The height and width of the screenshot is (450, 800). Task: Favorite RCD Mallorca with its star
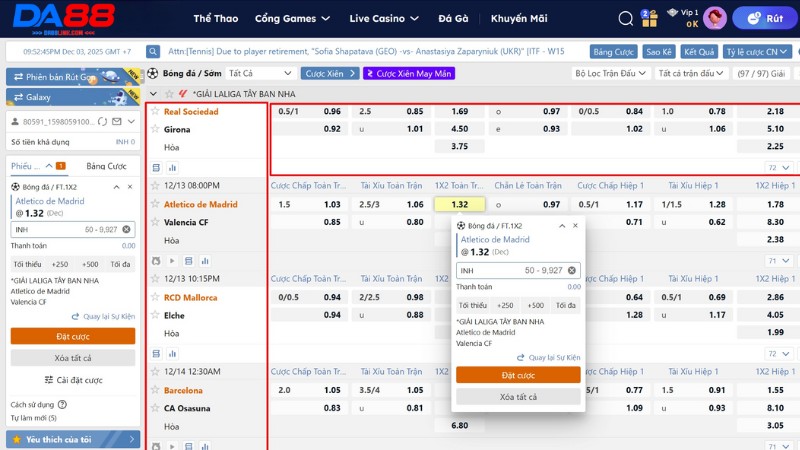point(155,297)
